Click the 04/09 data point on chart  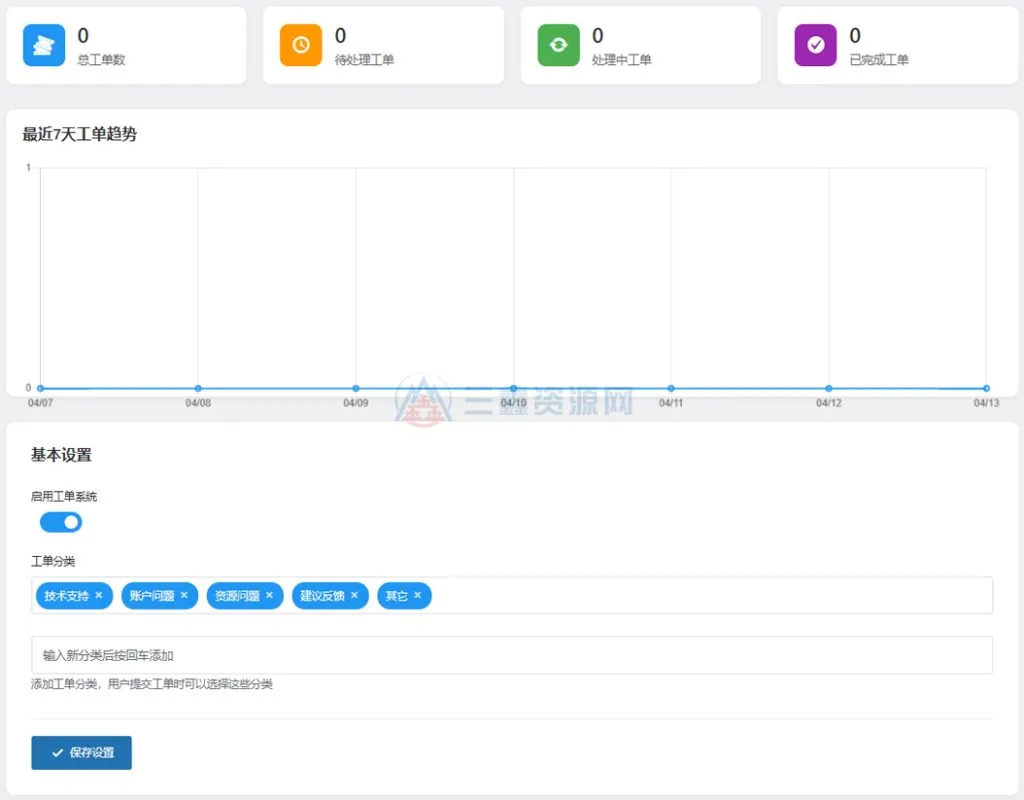coord(356,388)
